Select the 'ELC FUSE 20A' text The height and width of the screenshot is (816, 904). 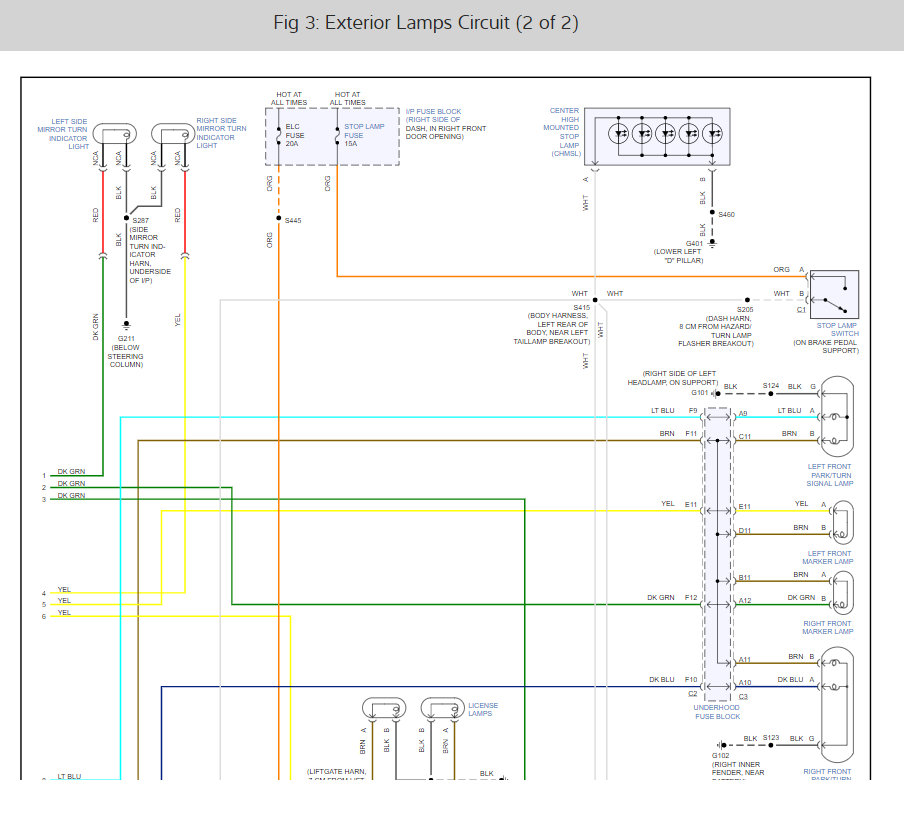[295, 135]
